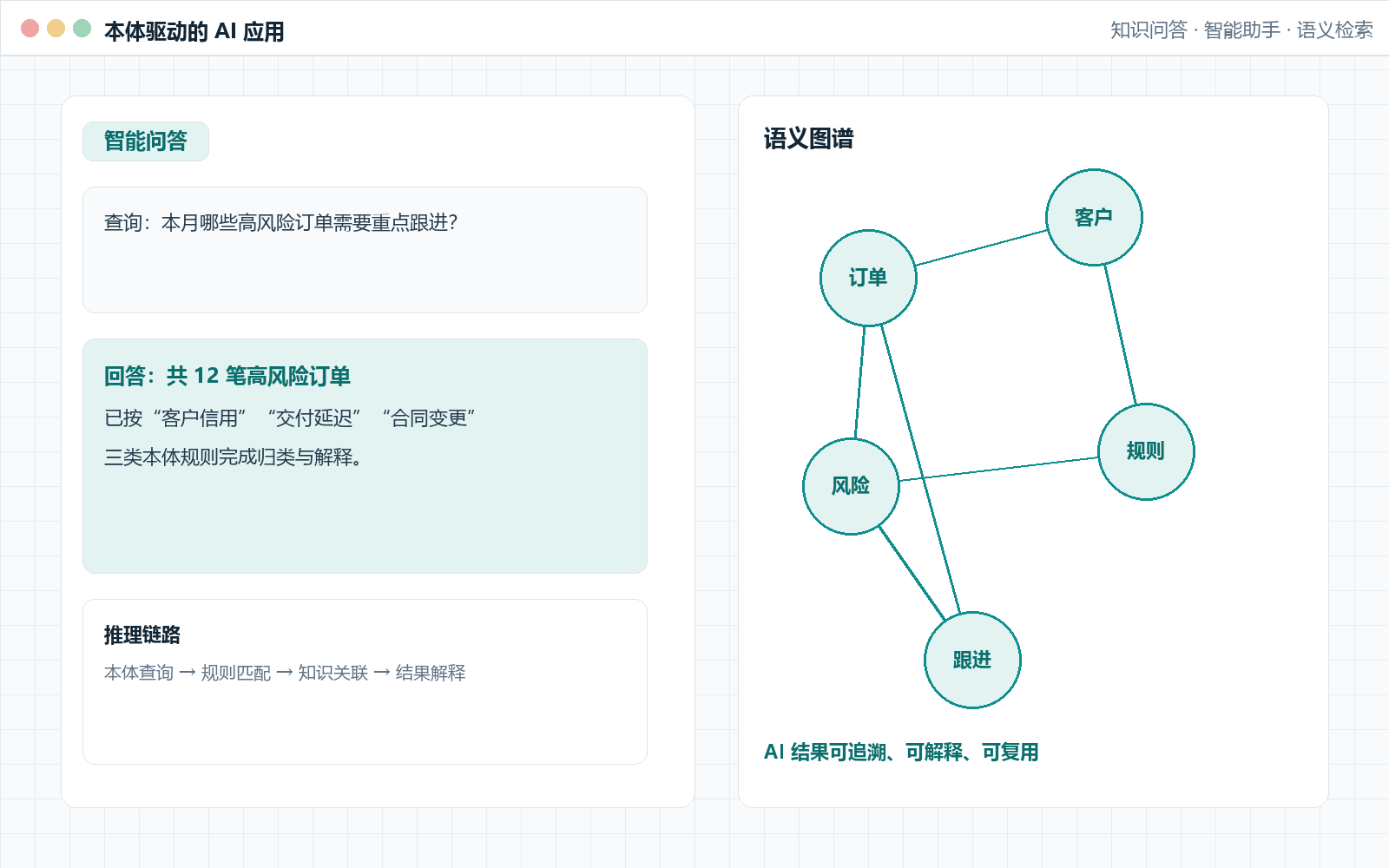Viewport: 1389px width, 868px height.
Task: Click the green maximize dot
Action: [82, 29]
